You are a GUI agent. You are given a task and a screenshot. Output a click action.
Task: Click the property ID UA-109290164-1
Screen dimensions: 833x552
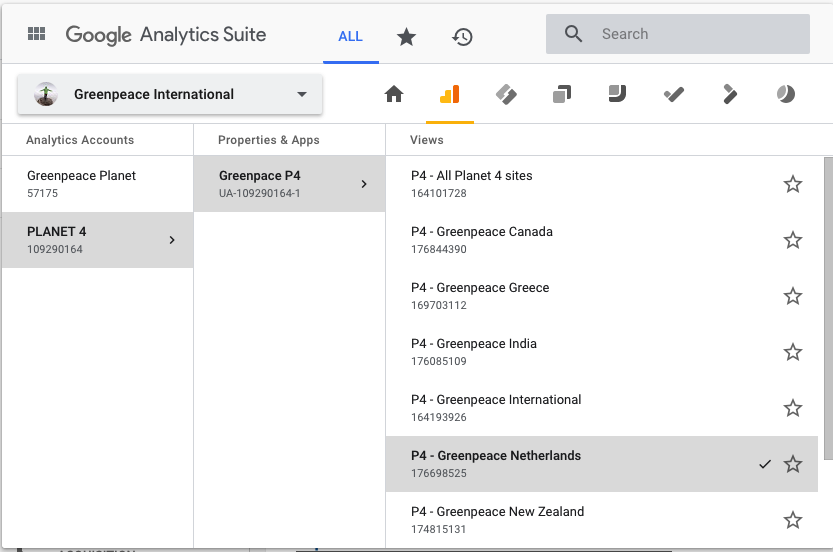(260, 193)
